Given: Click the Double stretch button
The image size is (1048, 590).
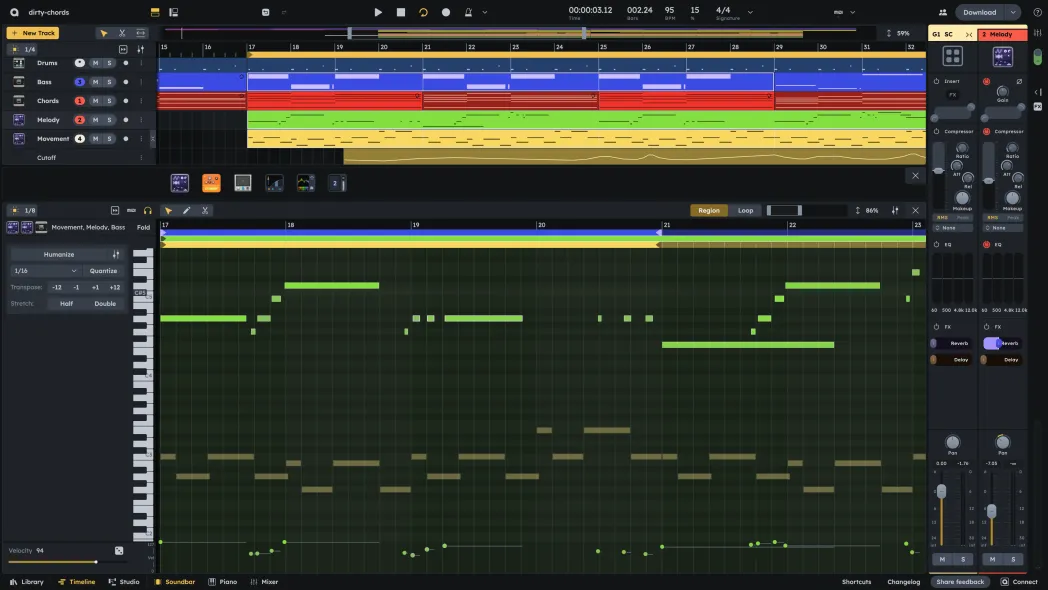Looking at the screenshot, I should (105, 303).
